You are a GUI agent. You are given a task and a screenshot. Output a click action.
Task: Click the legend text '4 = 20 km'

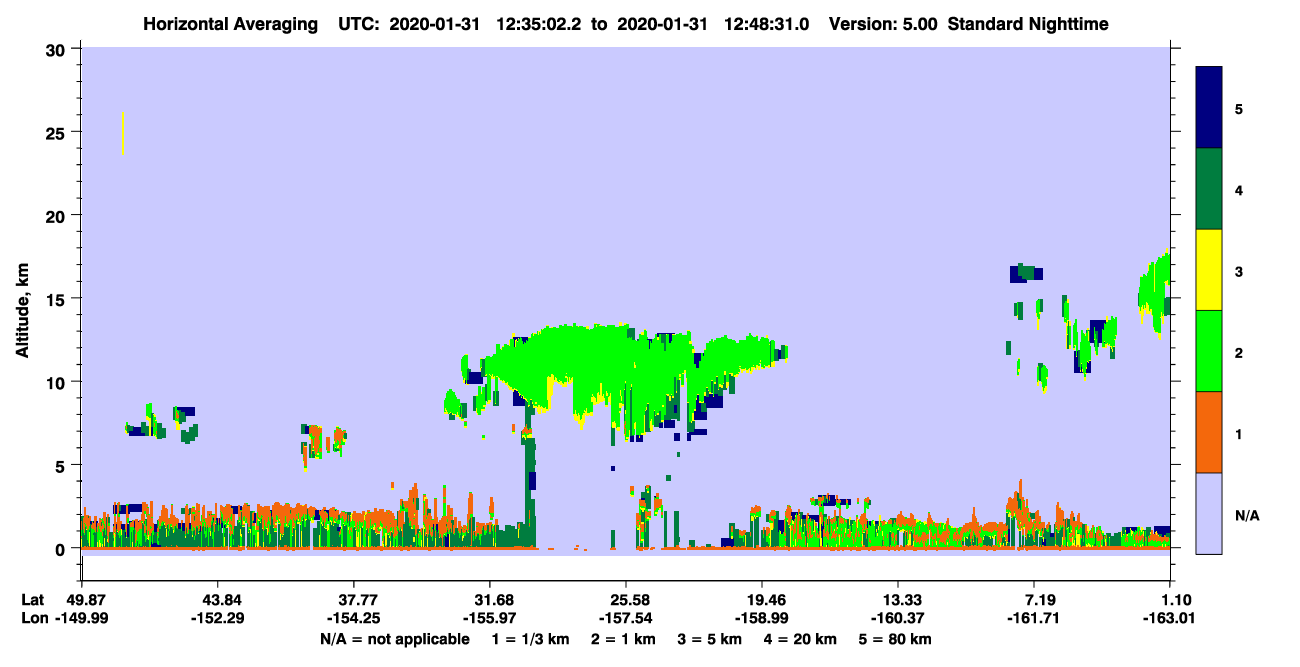pyautogui.click(x=800, y=639)
